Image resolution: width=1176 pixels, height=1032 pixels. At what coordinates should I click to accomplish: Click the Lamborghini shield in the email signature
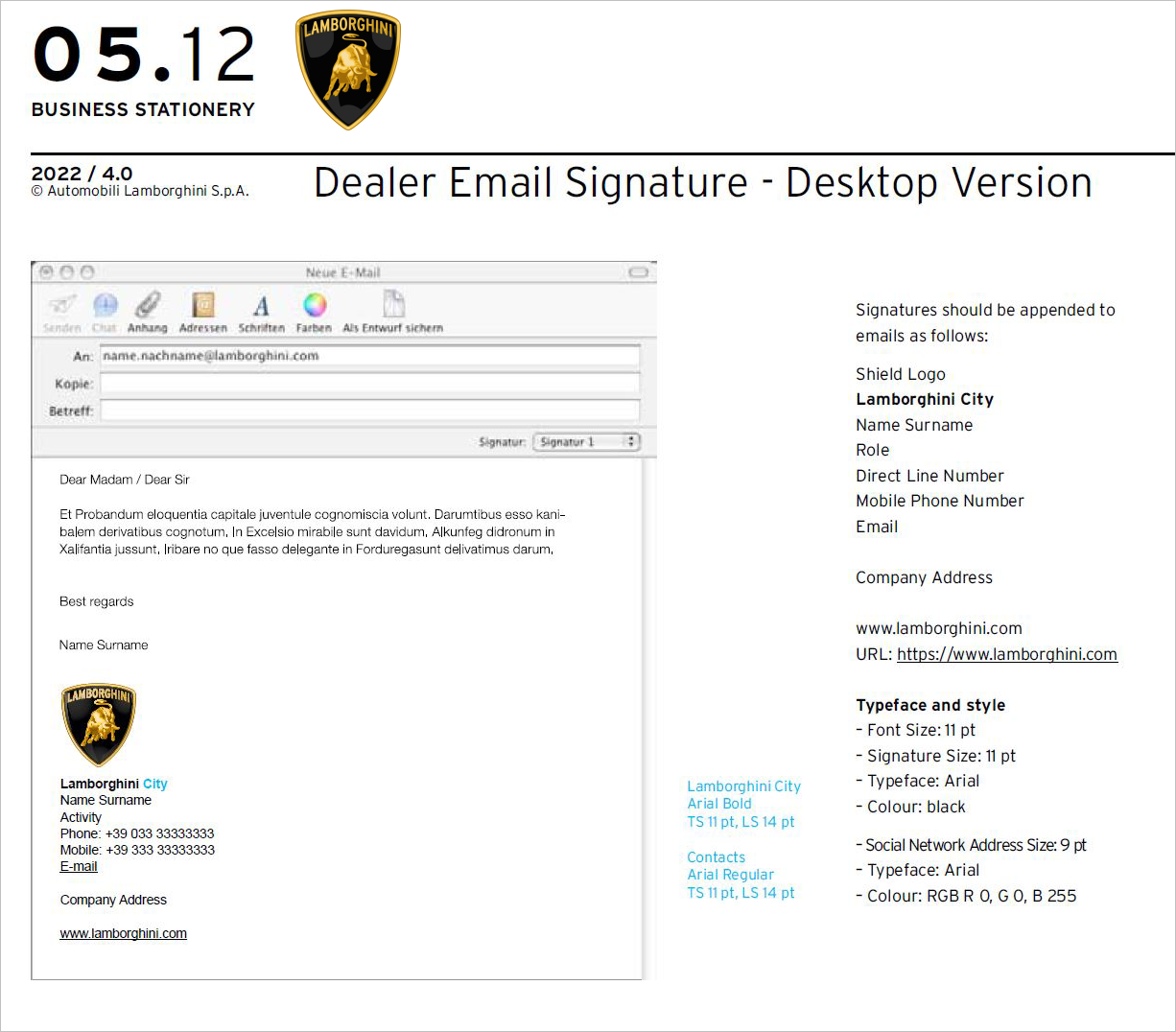pyautogui.click(x=98, y=723)
